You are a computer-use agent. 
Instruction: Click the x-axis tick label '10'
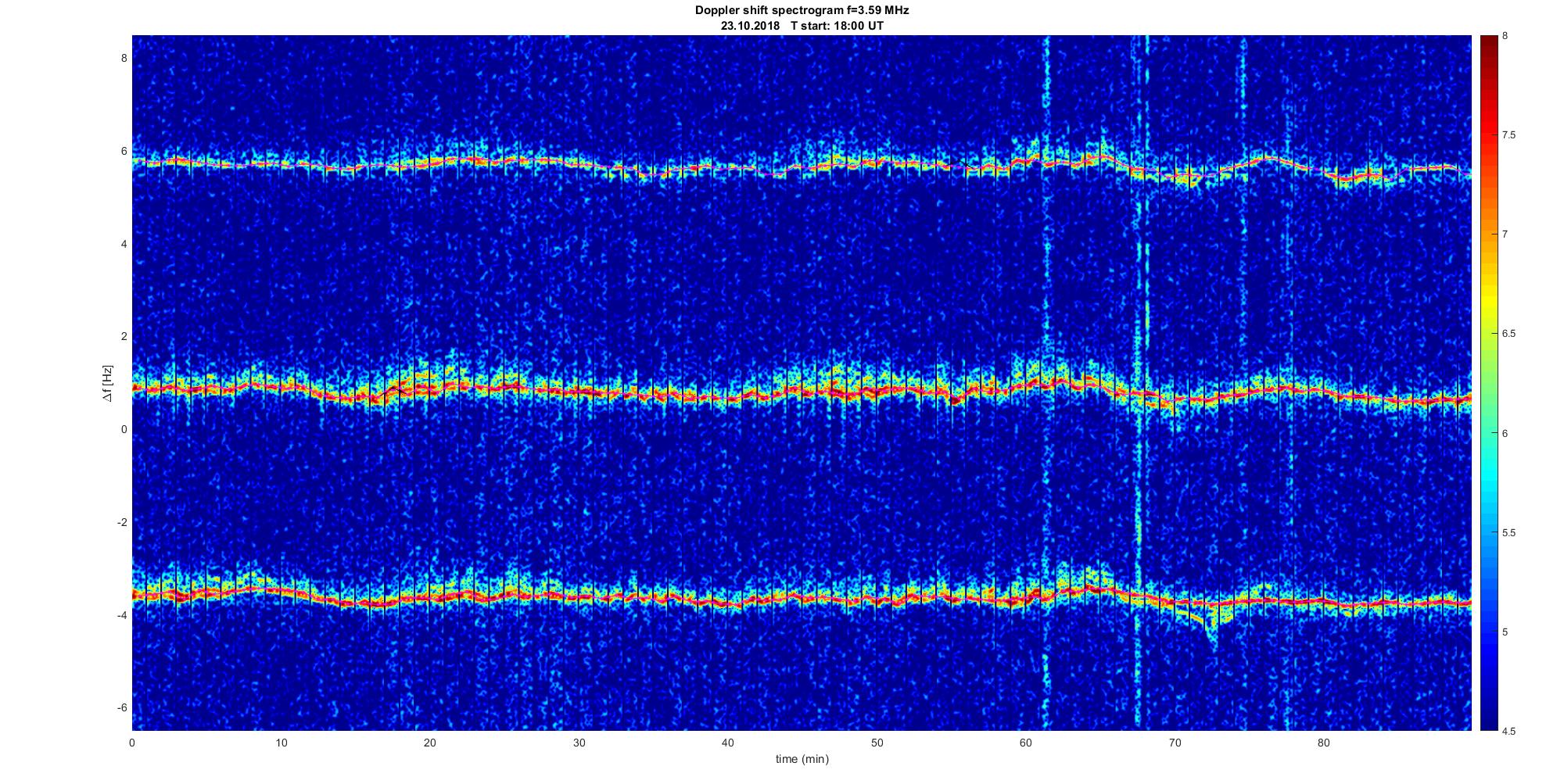281,743
